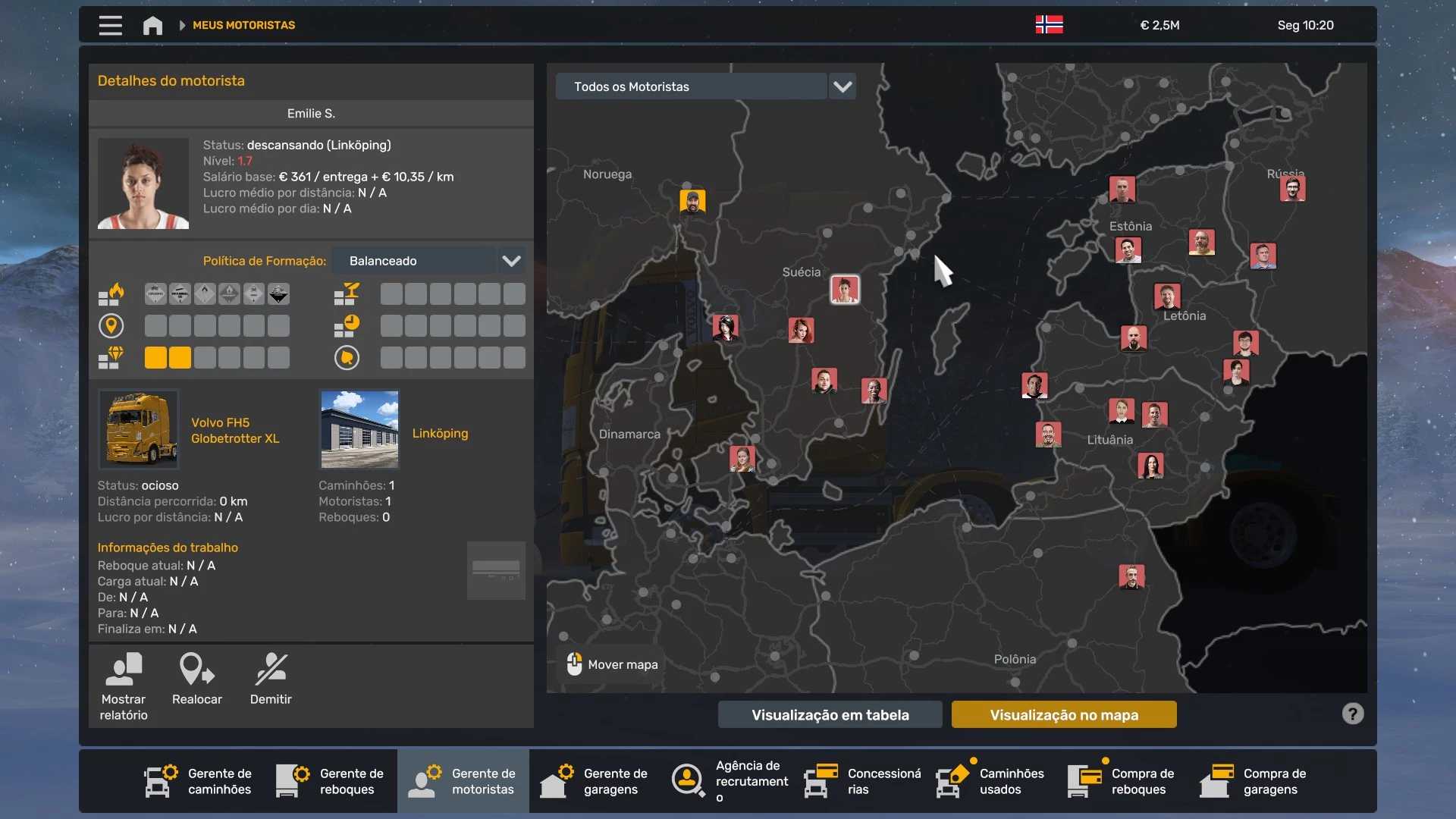Click the Norwegian flag icon
Screen dimensions: 1456x819
click(x=1049, y=25)
